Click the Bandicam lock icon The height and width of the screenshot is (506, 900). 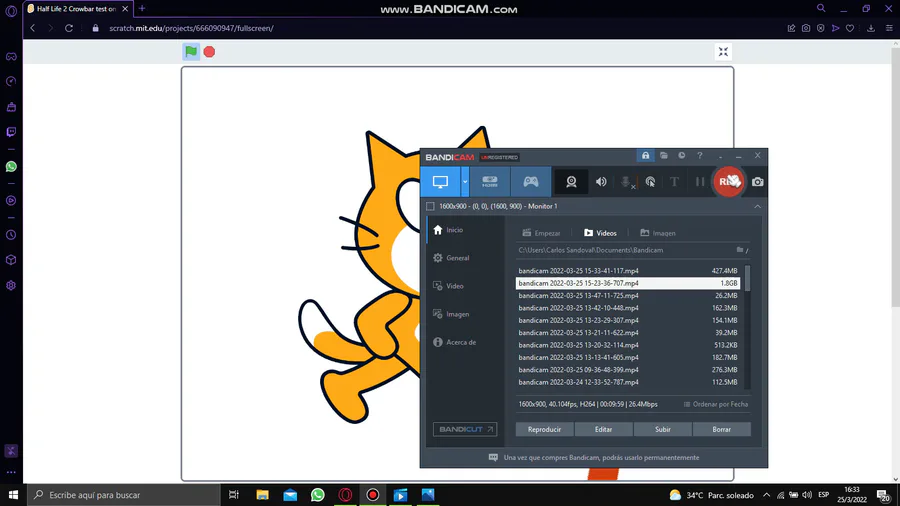(x=645, y=155)
